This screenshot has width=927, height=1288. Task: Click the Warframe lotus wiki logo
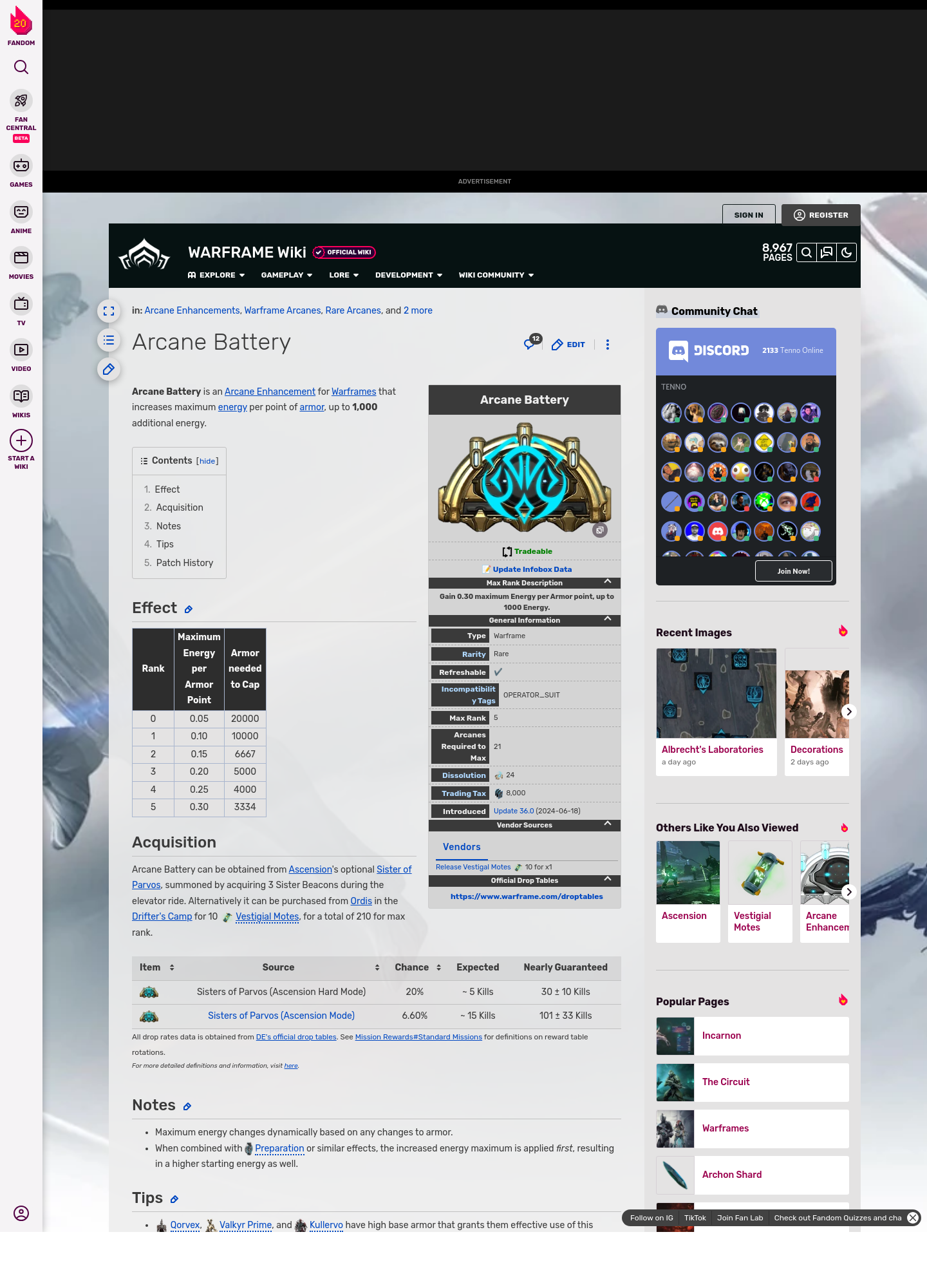click(144, 254)
